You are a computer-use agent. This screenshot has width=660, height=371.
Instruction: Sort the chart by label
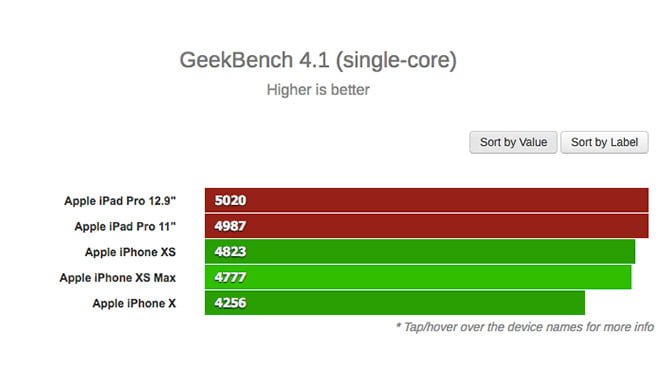click(604, 142)
